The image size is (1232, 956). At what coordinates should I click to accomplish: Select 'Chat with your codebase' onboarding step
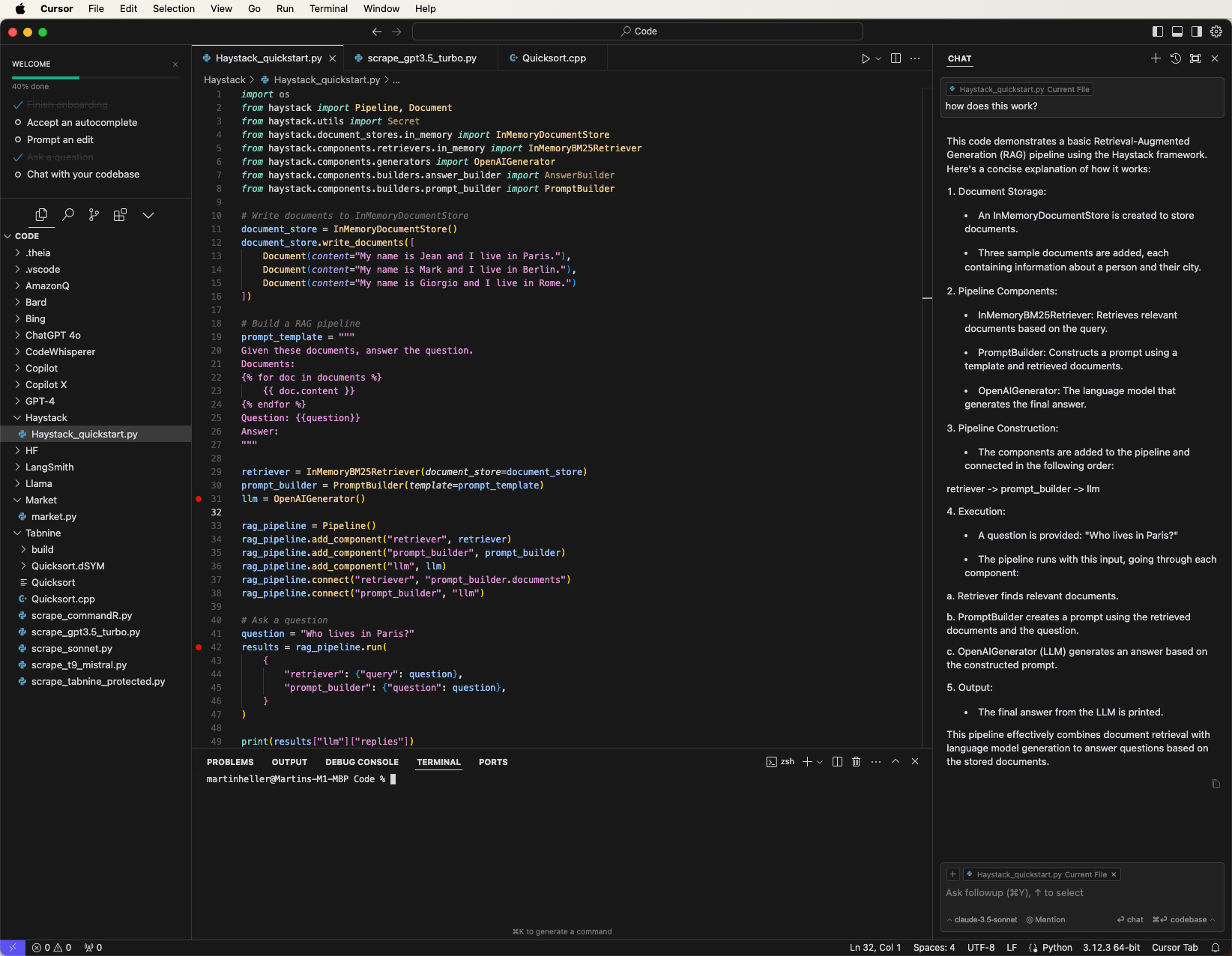click(x=82, y=174)
